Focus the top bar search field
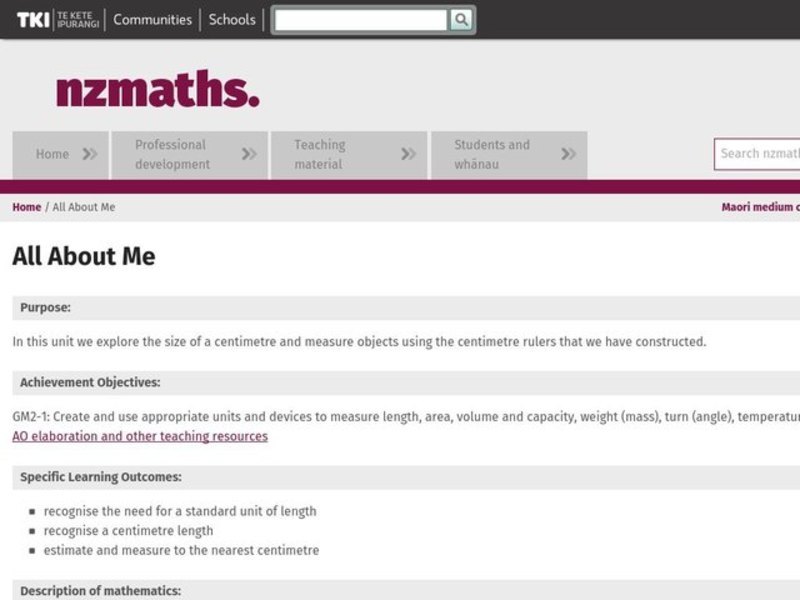 tap(361, 20)
